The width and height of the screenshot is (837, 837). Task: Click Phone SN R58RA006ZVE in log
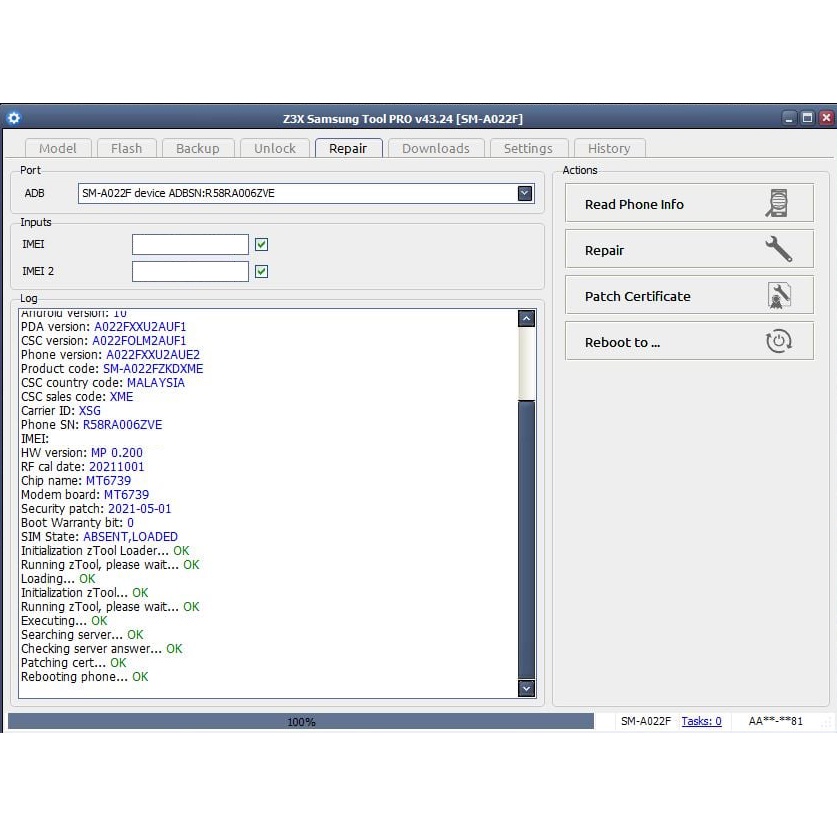[122, 425]
